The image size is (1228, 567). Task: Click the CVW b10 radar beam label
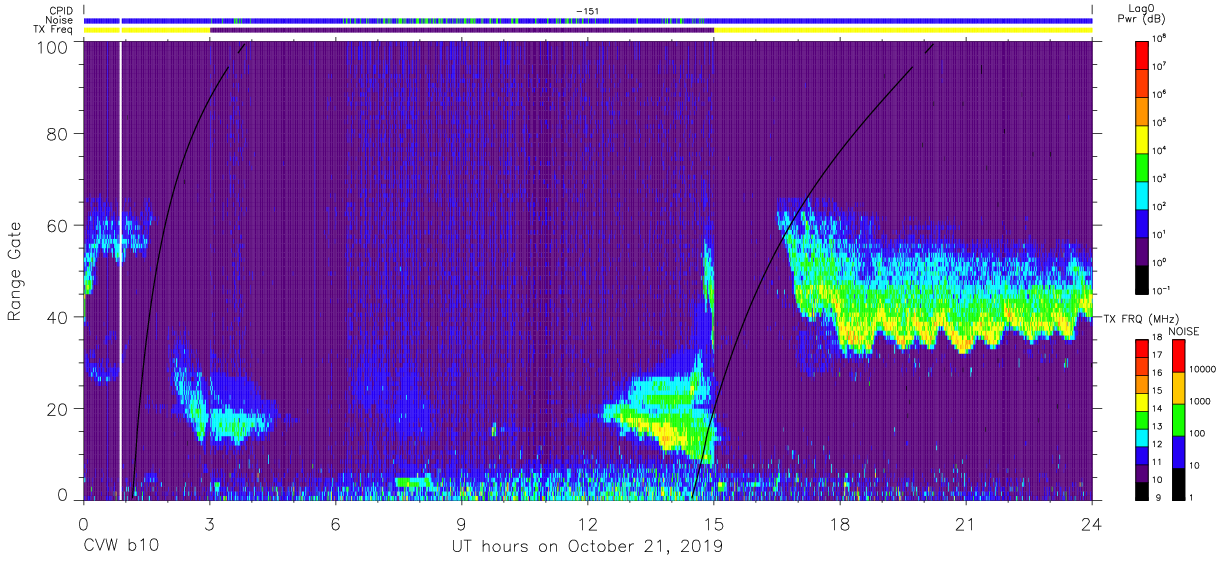coord(120,546)
